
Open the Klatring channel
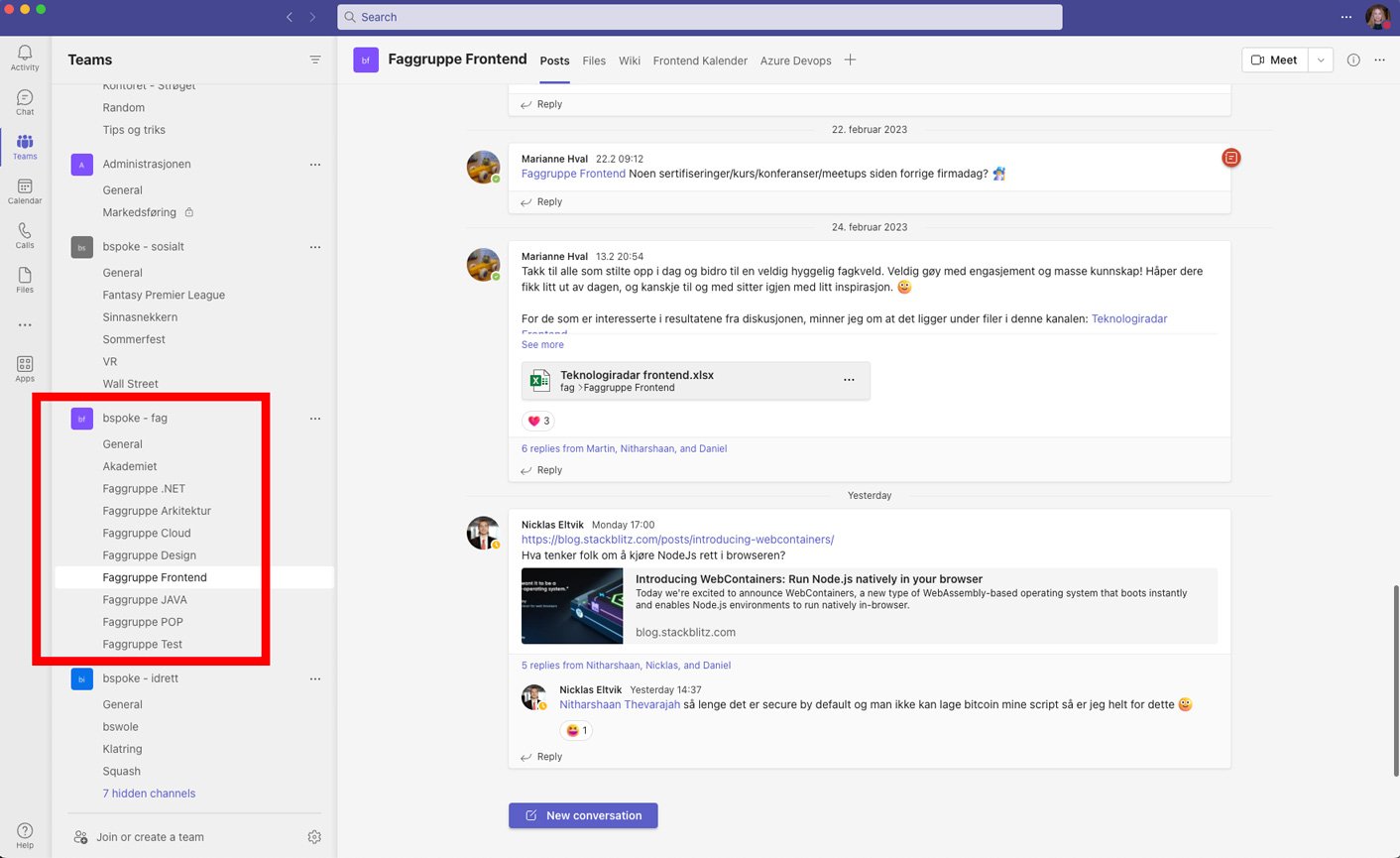click(x=122, y=750)
